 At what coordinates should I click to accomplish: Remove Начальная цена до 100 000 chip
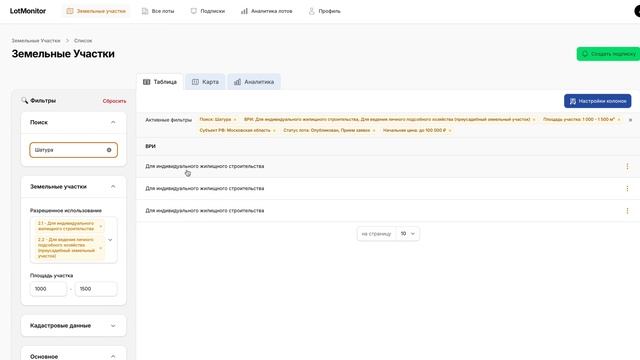coord(450,131)
